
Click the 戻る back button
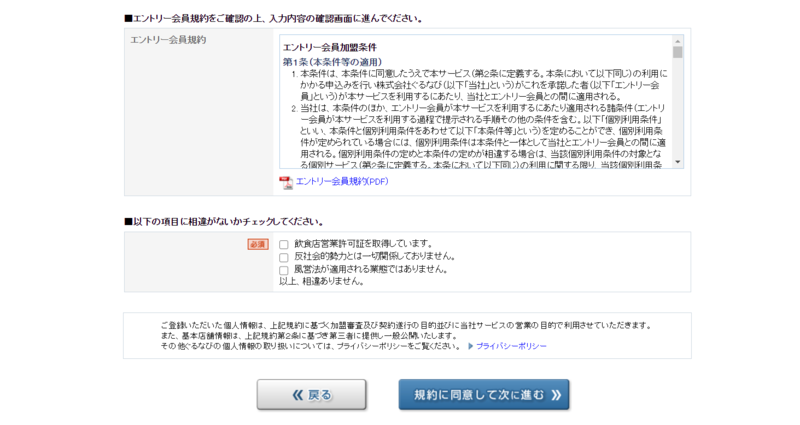311,394
